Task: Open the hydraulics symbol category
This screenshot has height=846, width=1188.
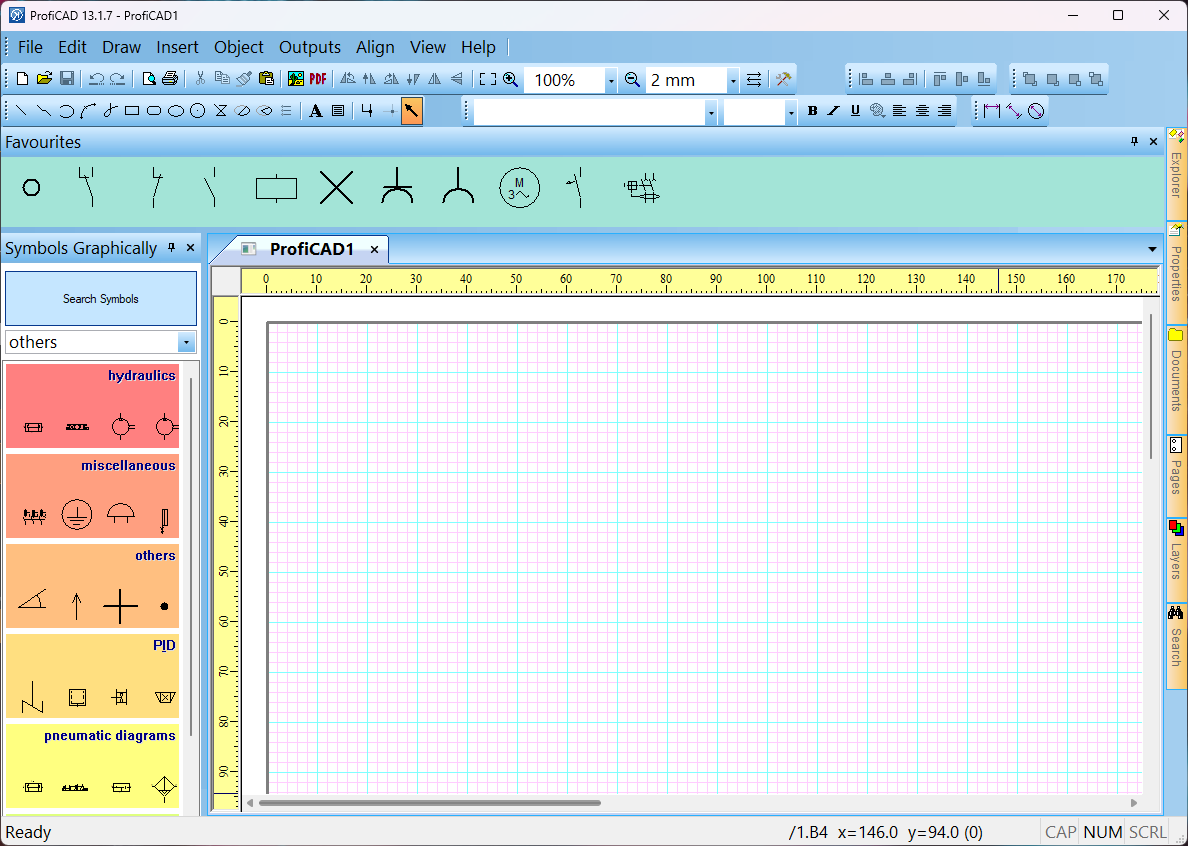Action: [x=92, y=406]
